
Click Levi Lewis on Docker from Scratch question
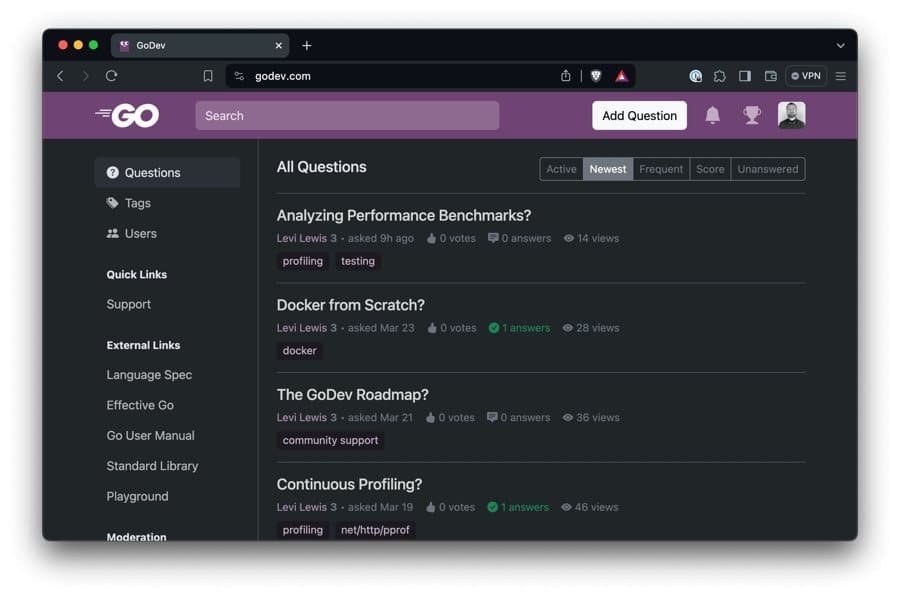(302, 328)
